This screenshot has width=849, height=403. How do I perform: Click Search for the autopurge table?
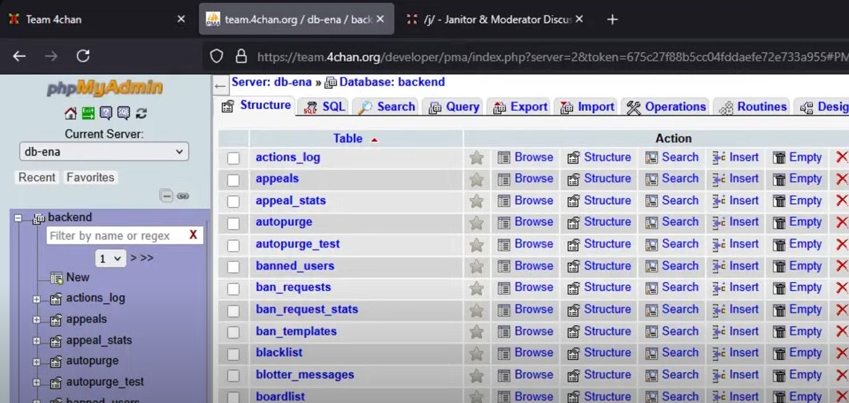(x=672, y=222)
